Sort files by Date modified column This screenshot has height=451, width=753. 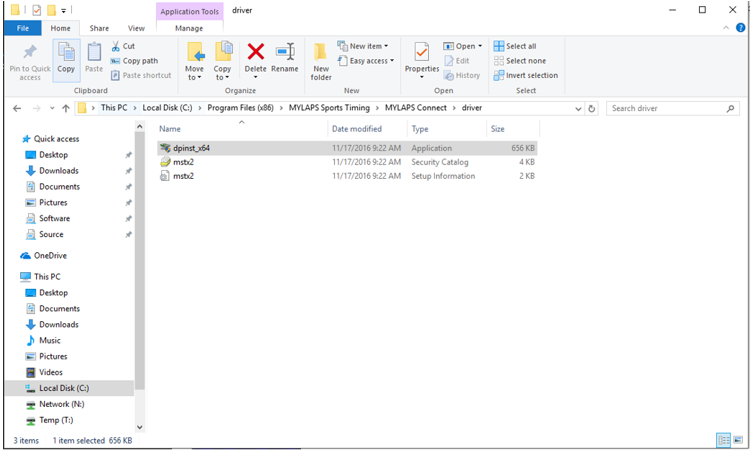pos(357,129)
